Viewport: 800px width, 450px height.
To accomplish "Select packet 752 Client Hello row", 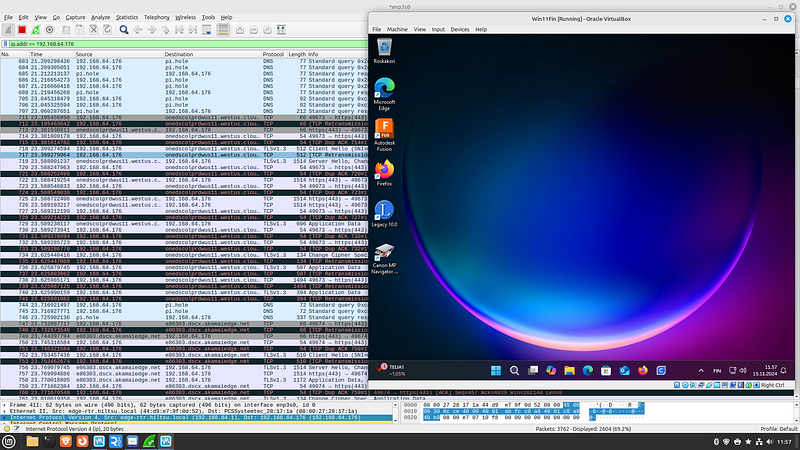I will click(184, 355).
